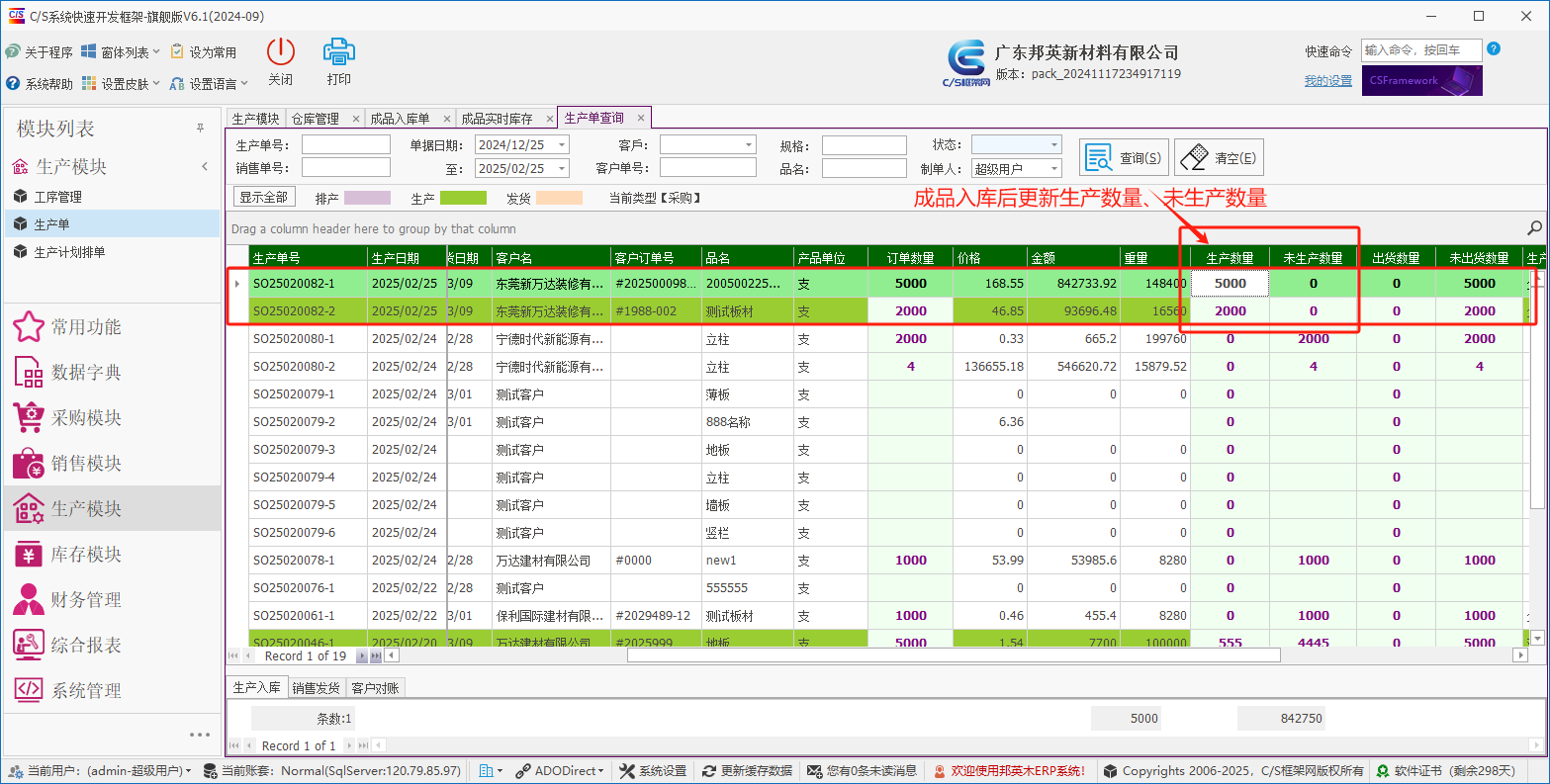Close the 生产单查询 tab
1550x784 pixels.
click(641, 118)
